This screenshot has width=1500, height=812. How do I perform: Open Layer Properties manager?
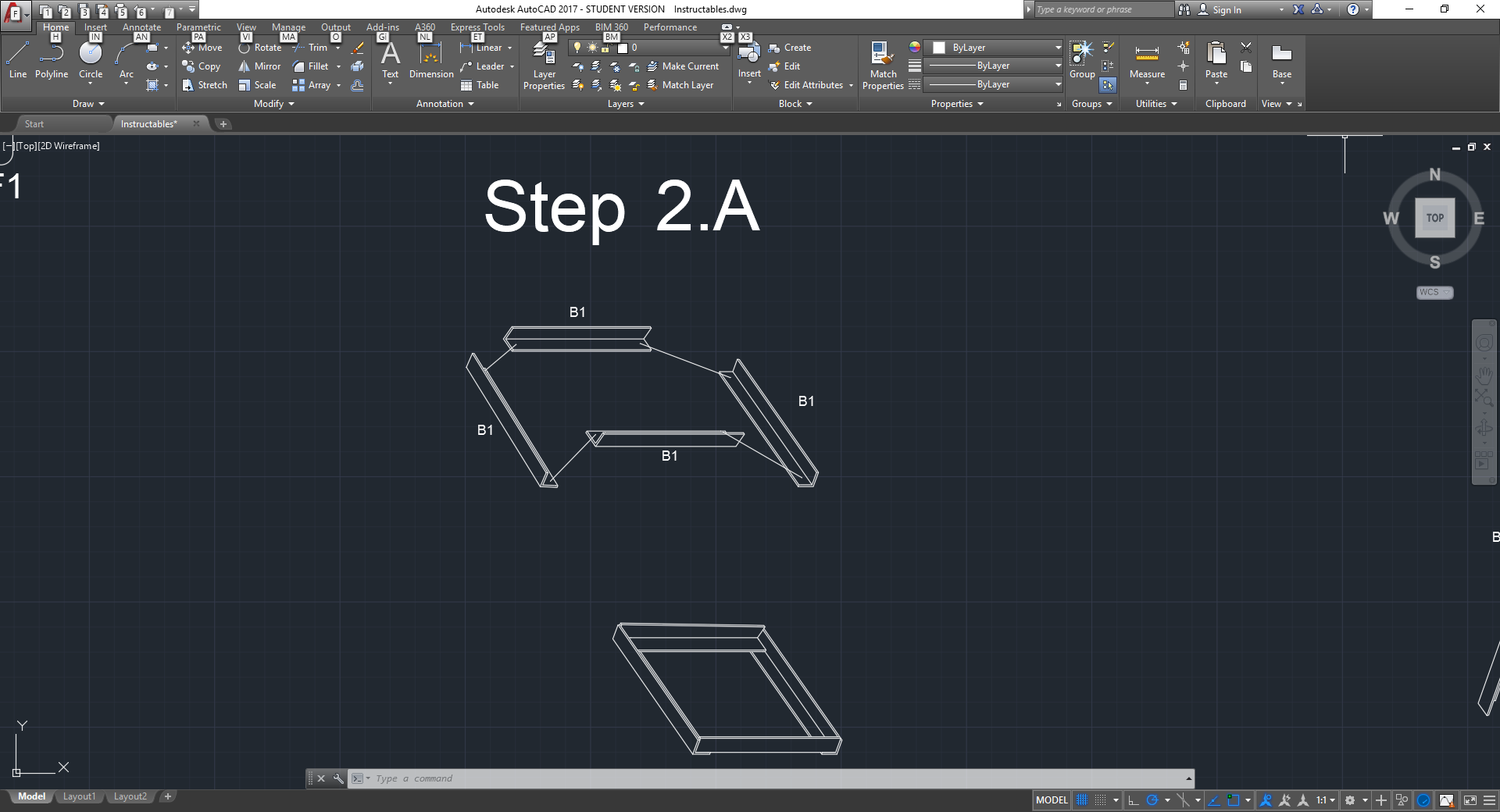(544, 66)
